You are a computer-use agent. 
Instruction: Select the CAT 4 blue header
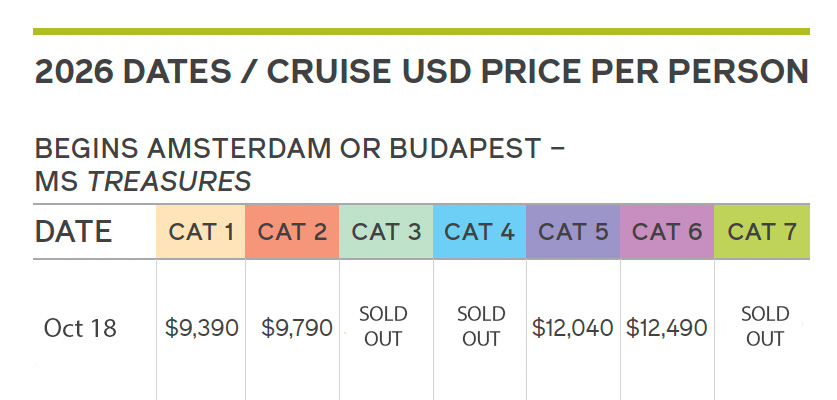tap(480, 232)
